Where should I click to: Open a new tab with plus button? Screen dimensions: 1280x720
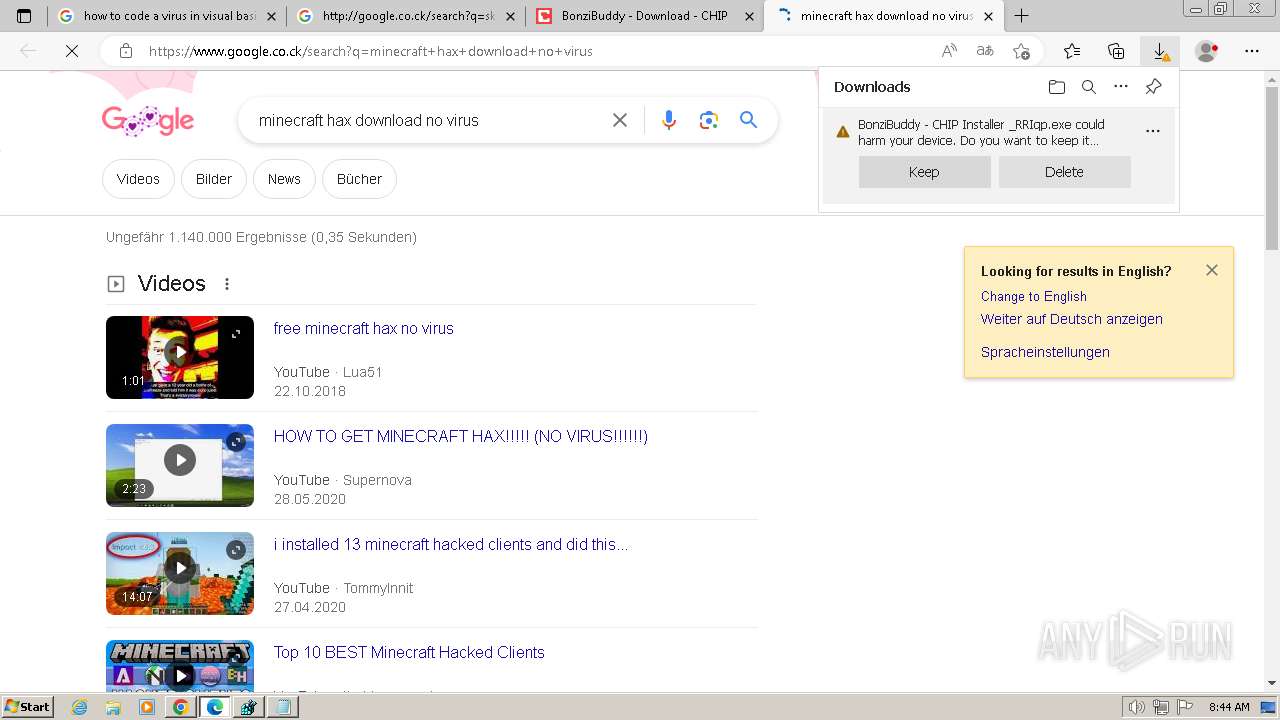coord(1021,16)
